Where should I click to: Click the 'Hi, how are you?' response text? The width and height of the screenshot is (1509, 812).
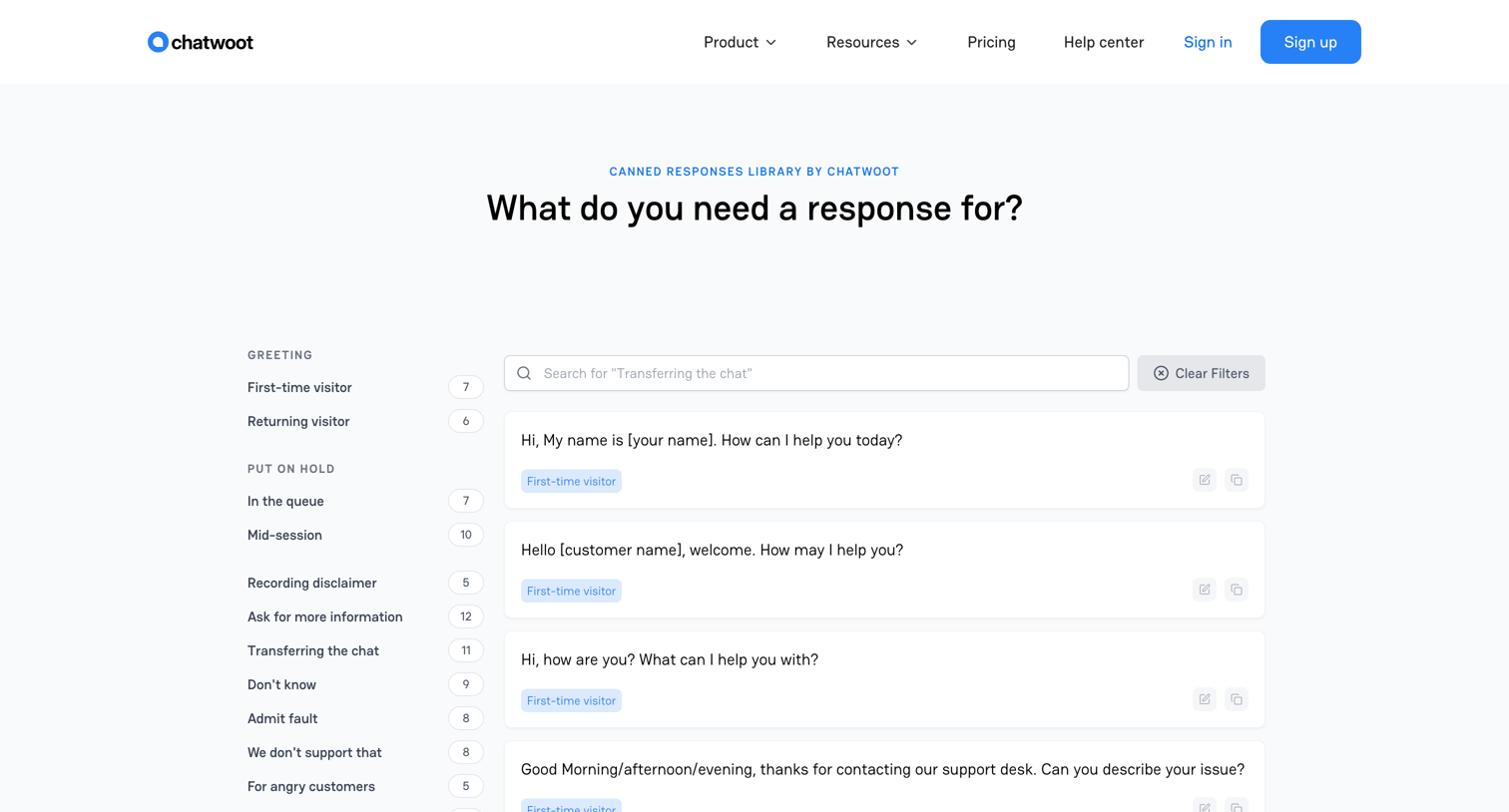[670, 659]
